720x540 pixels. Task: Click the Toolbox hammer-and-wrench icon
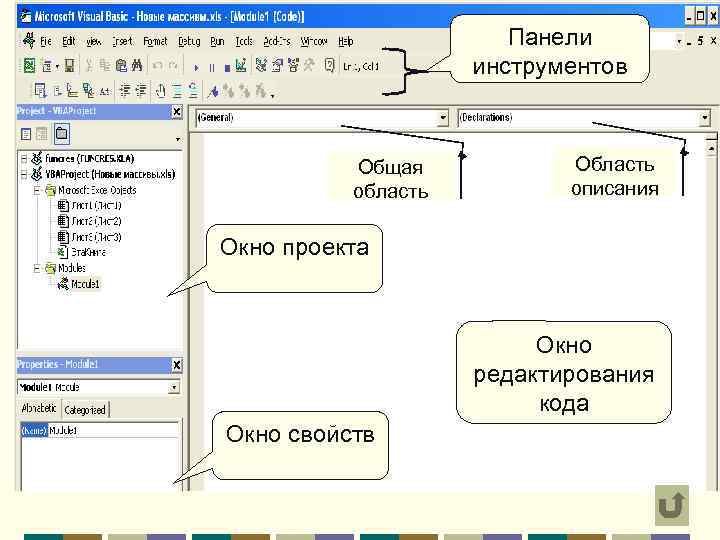(x=309, y=66)
